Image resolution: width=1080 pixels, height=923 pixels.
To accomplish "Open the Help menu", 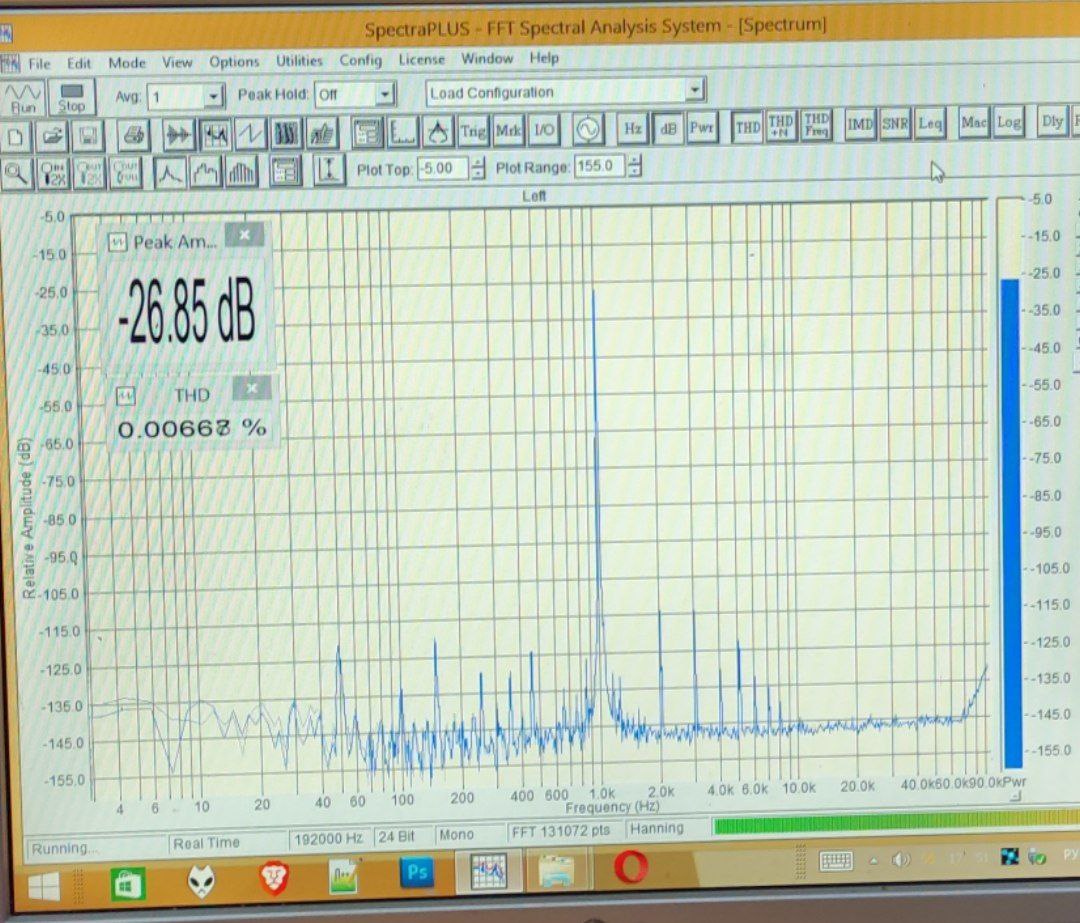I will pos(544,58).
